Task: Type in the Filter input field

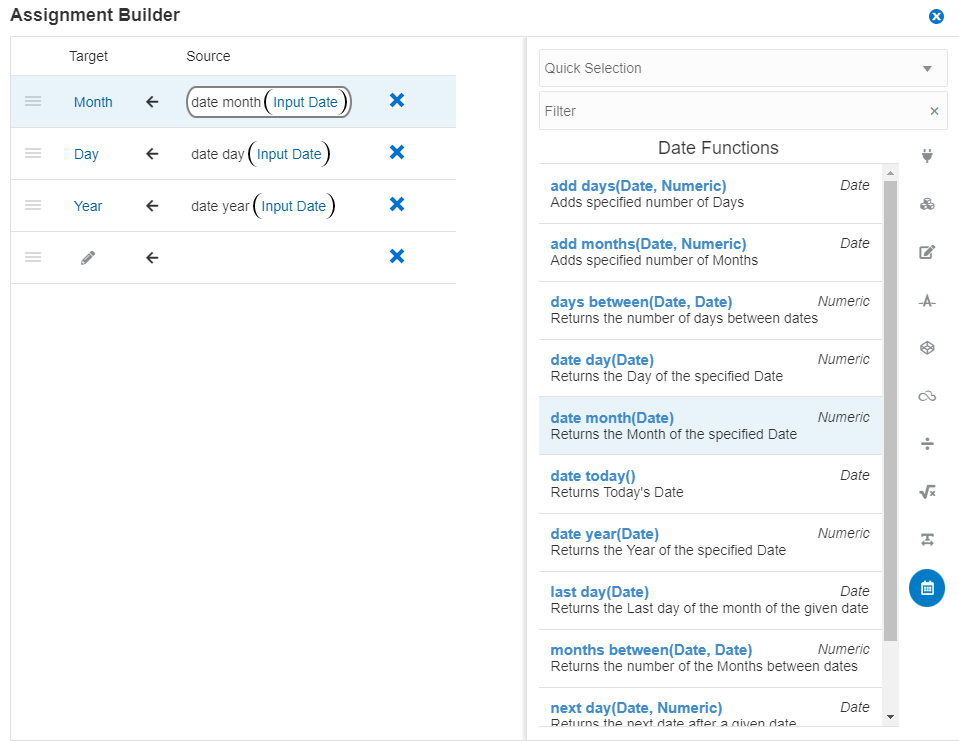Action: (730, 111)
